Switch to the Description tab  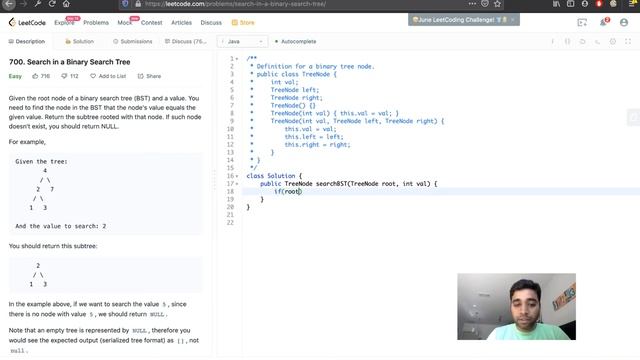click(x=27, y=42)
